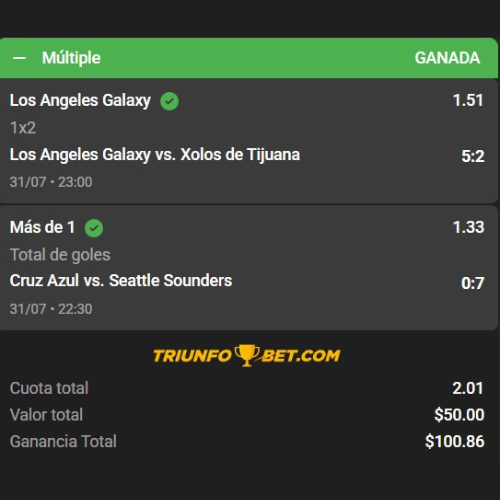Click the Ganancia Total amount $100.86
This screenshot has height=500, width=500.
click(x=455, y=442)
